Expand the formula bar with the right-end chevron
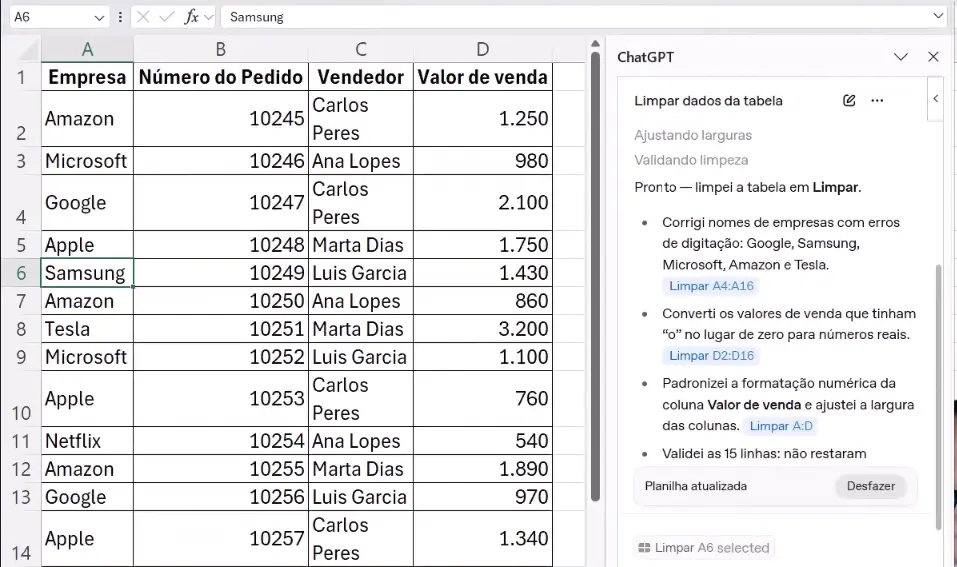This screenshot has width=957, height=567. tap(938, 16)
